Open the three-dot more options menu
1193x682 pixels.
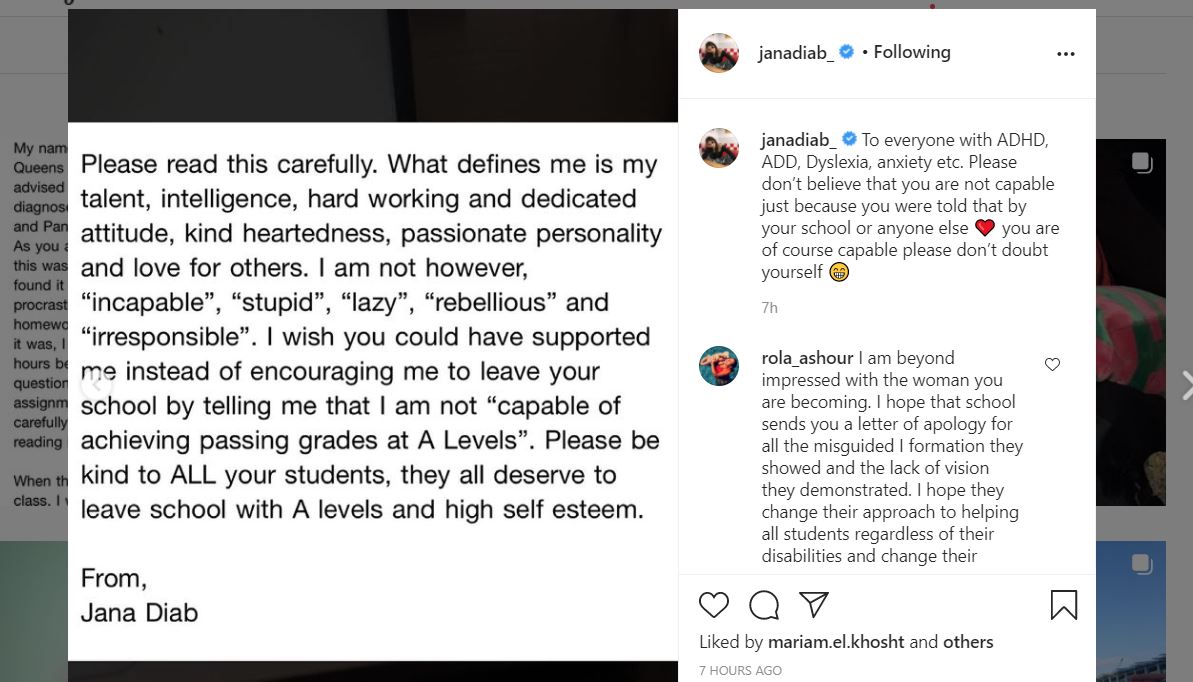(1065, 54)
